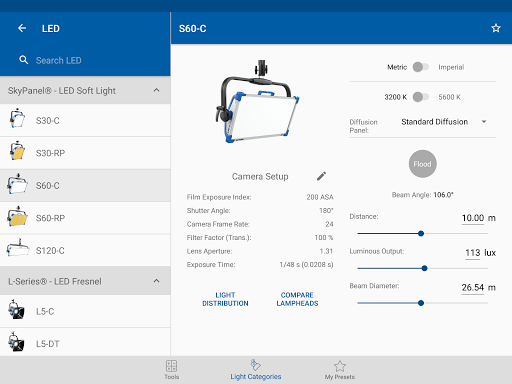Screen dimensions: 512x384
Task: Switch to Light Categories tab
Action: (256, 370)
